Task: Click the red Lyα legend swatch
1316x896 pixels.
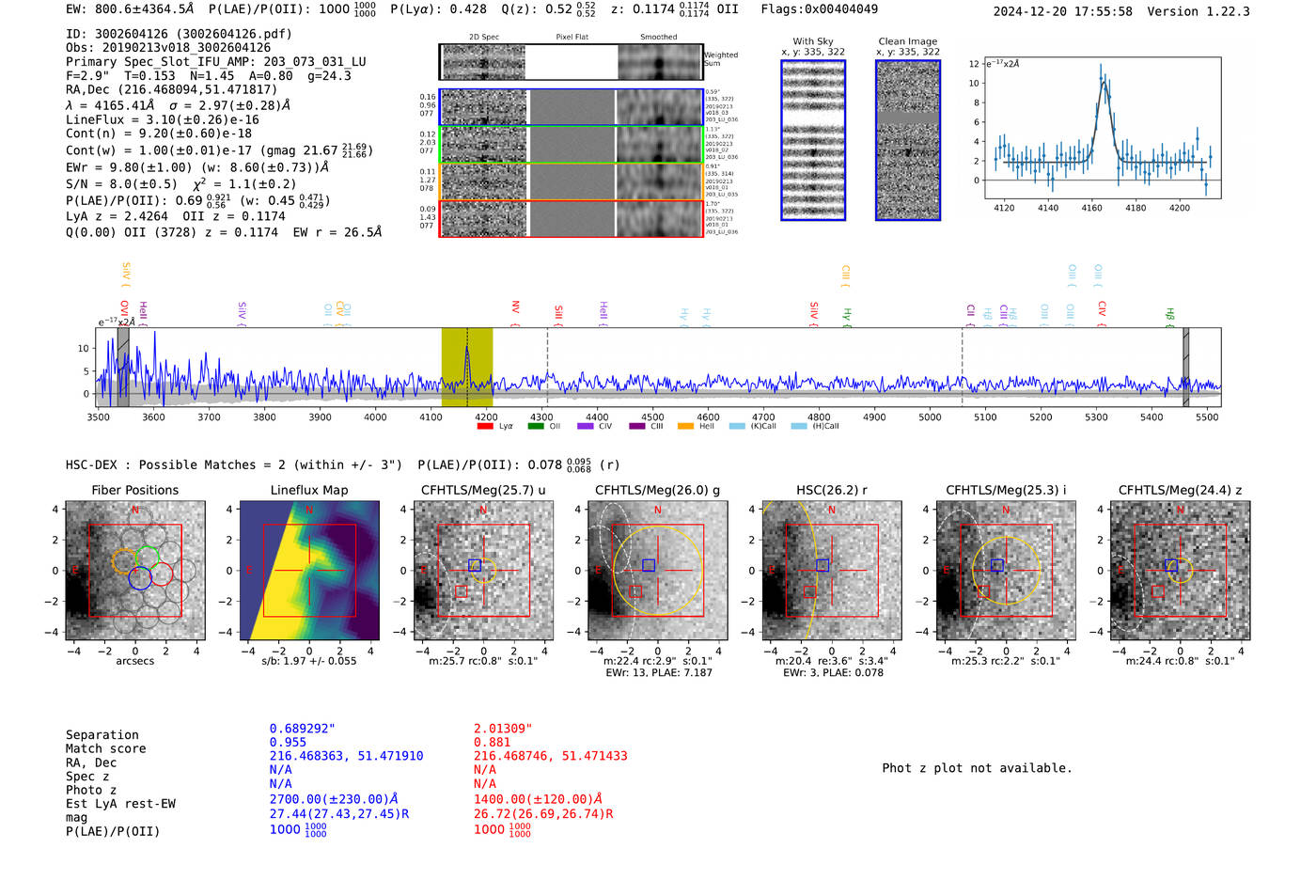Action: (485, 427)
